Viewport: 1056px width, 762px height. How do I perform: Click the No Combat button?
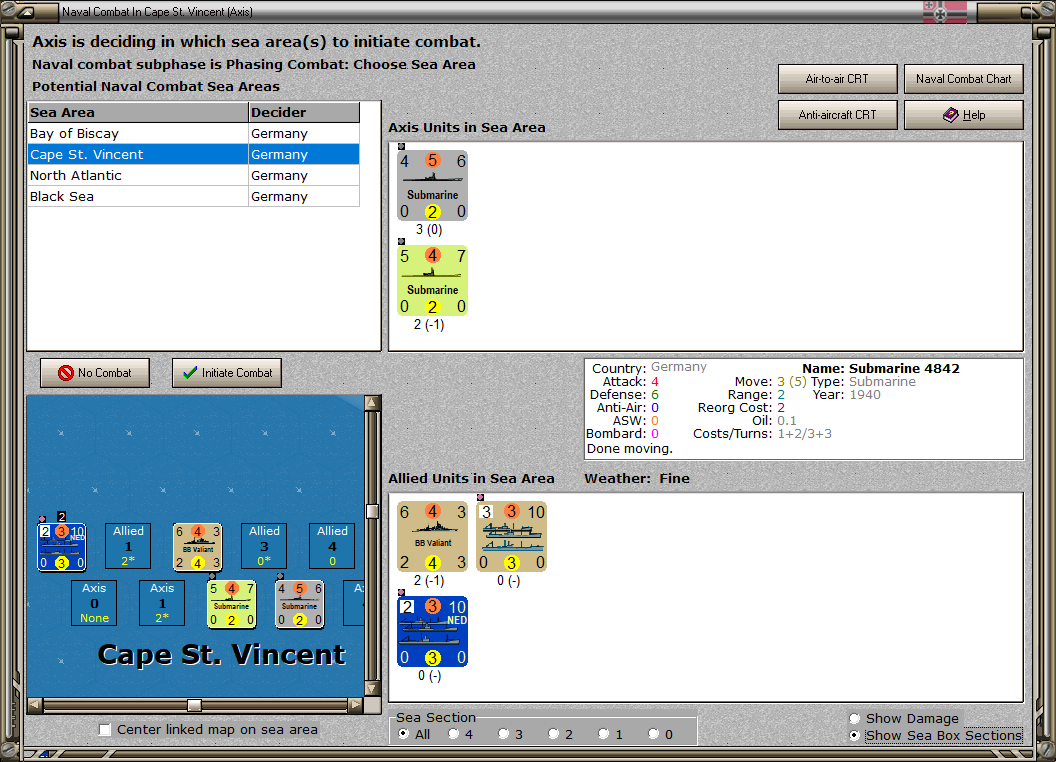95,373
